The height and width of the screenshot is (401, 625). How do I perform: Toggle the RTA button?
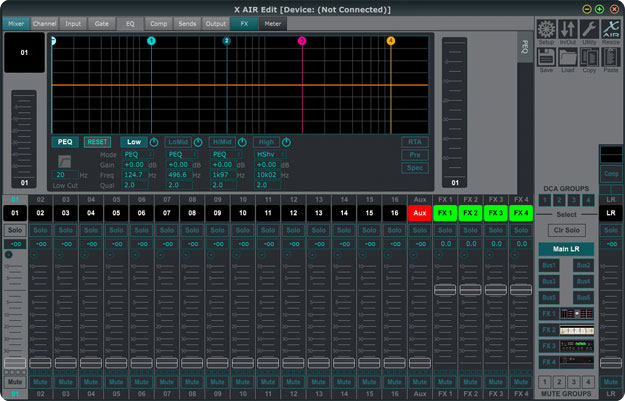(415, 142)
